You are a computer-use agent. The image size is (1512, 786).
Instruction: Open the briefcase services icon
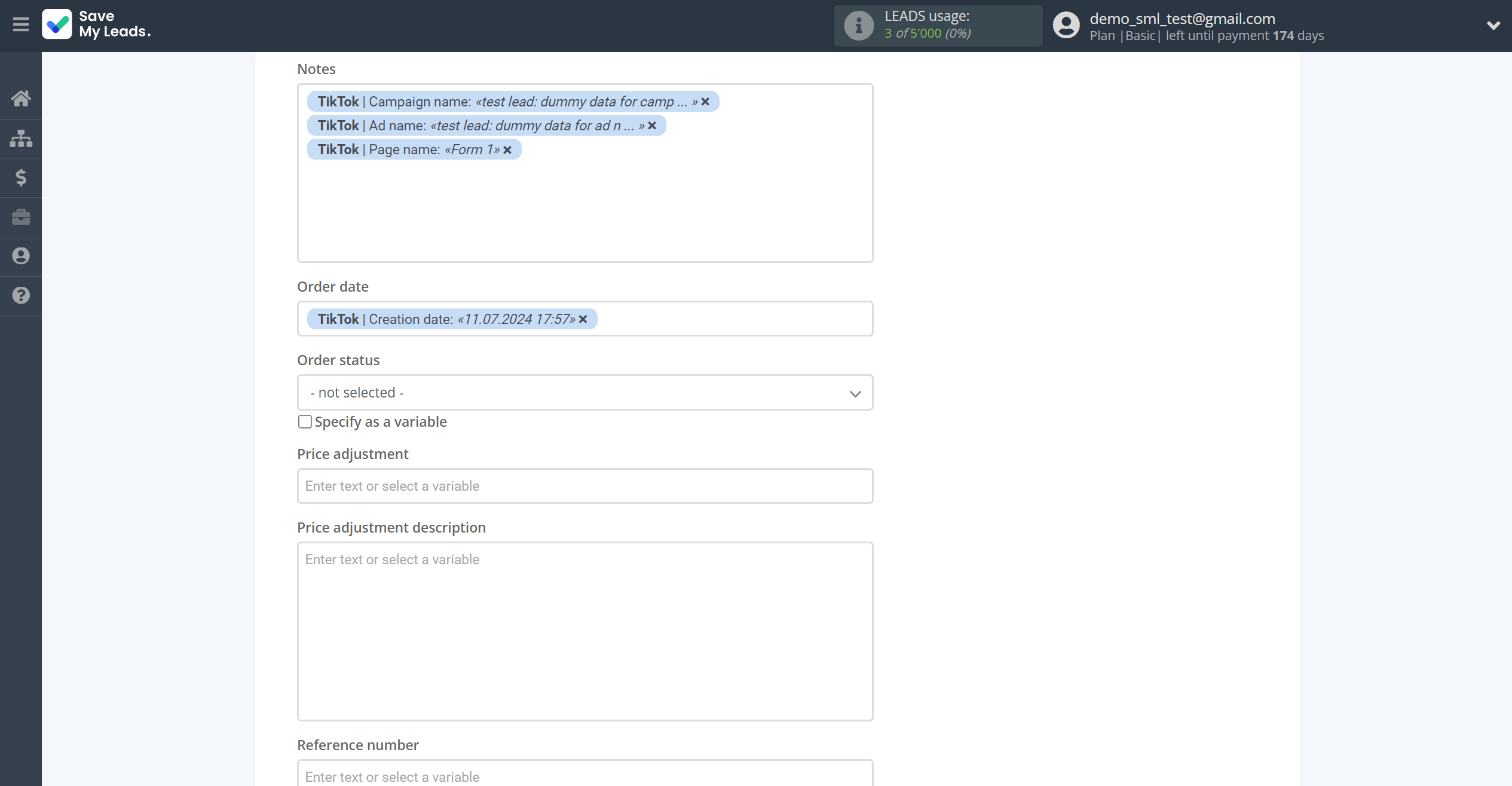click(21, 216)
